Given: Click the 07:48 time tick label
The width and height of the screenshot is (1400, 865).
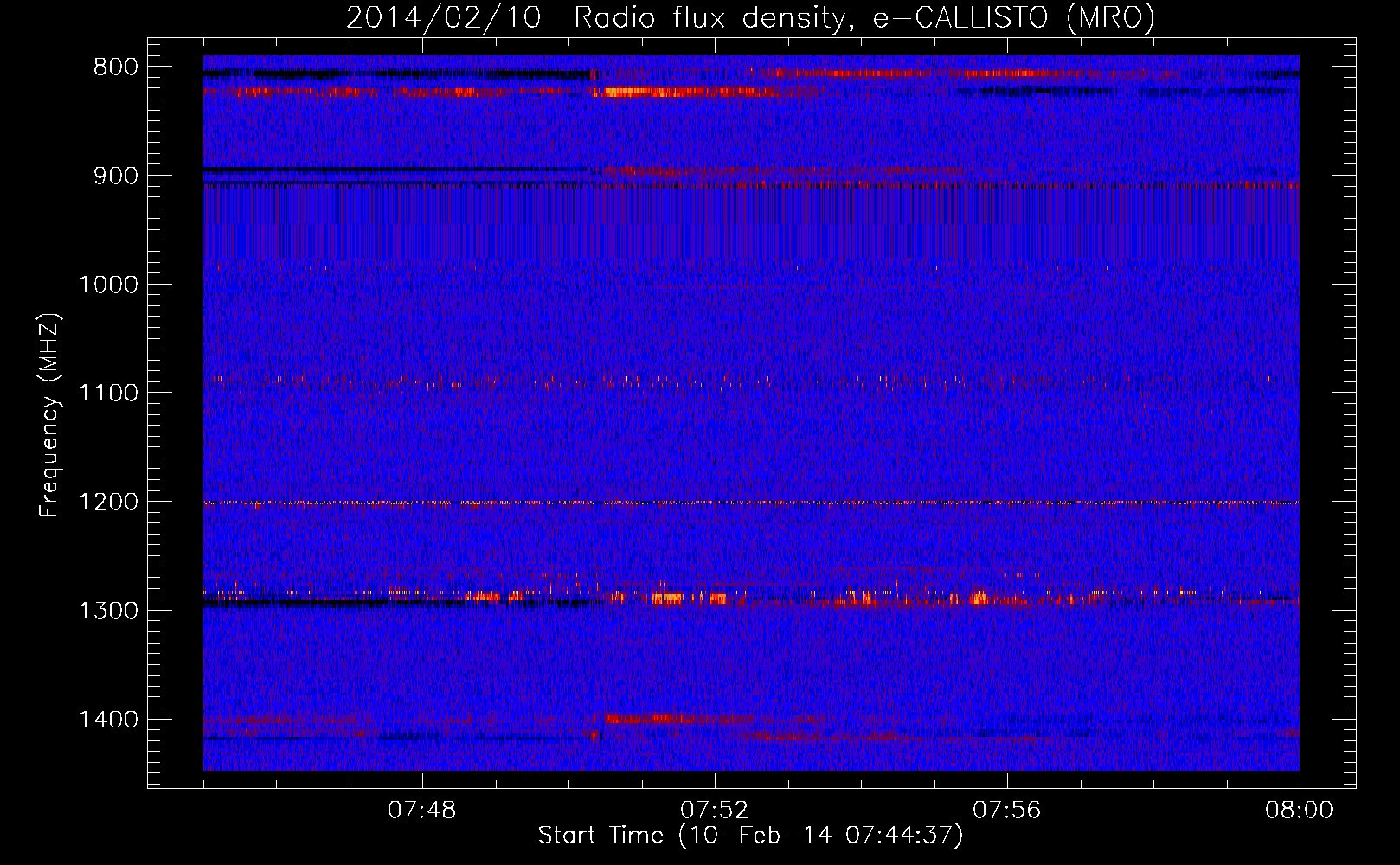Looking at the screenshot, I should pos(422,811).
